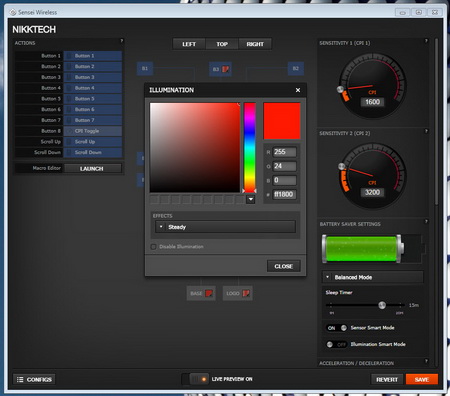
Task: Expand the Balanced Mode dropdown
Action: [373, 277]
